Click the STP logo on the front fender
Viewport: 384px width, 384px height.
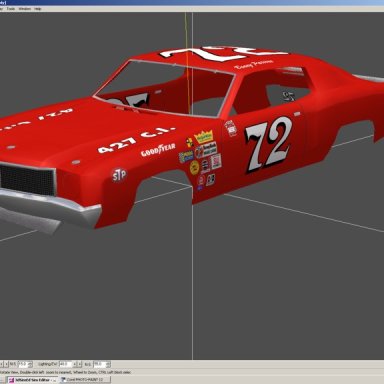[119, 175]
